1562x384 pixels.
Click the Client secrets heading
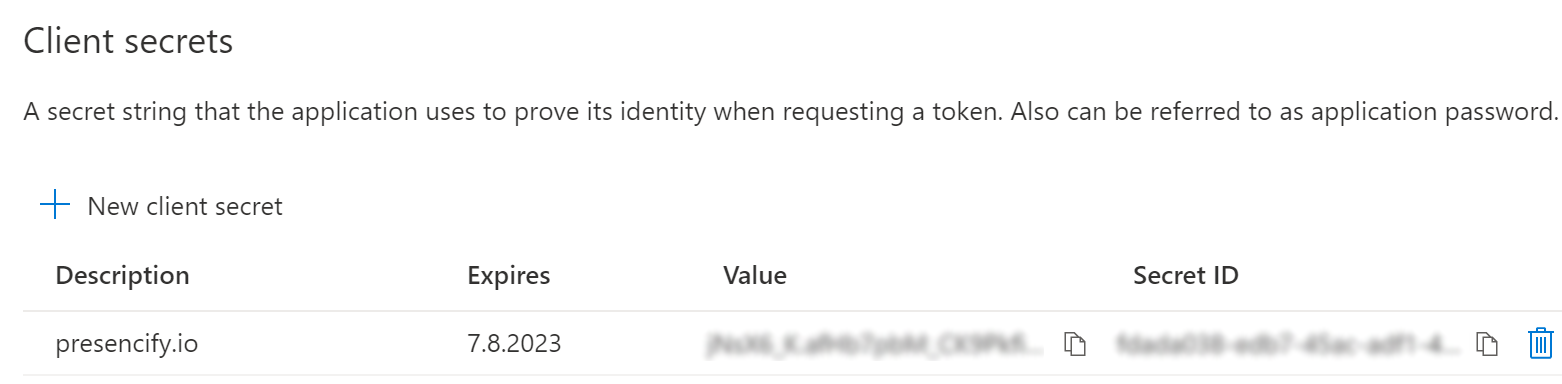coord(128,42)
